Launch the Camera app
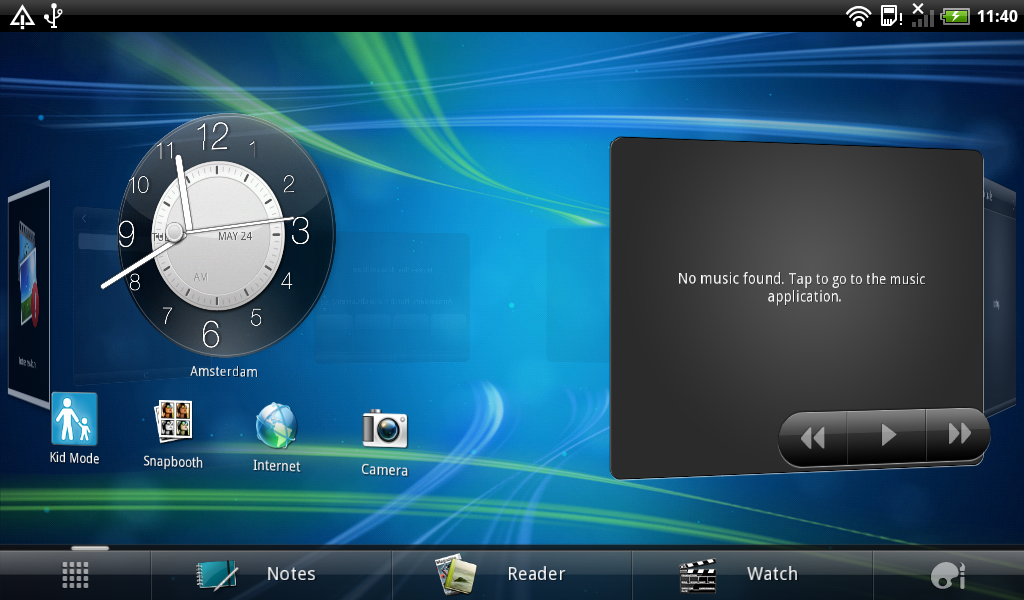Image resolution: width=1024 pixels, height=600 pixels. pos(385,443)
